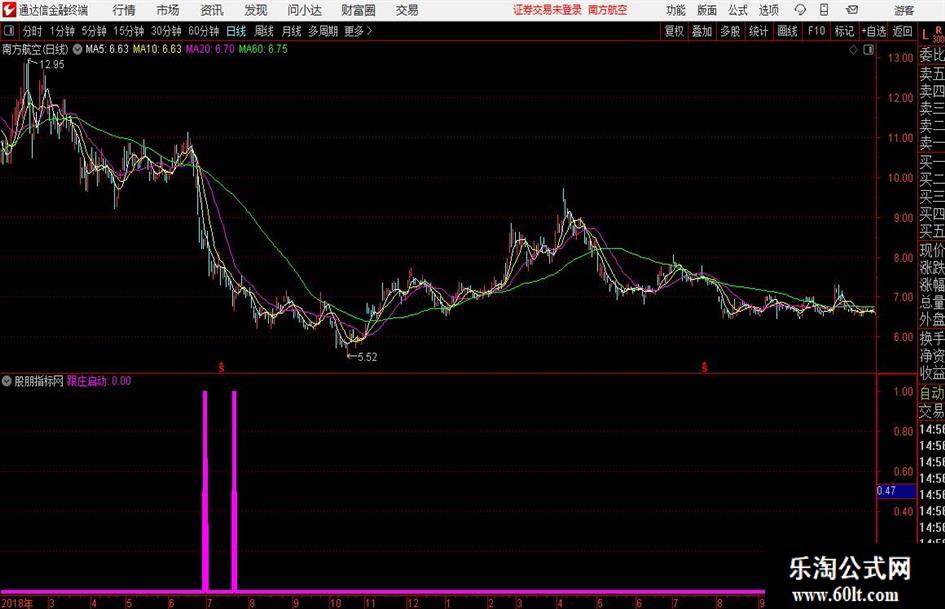
Task: Open the 交易 menu
Action: tap(407, 10)
